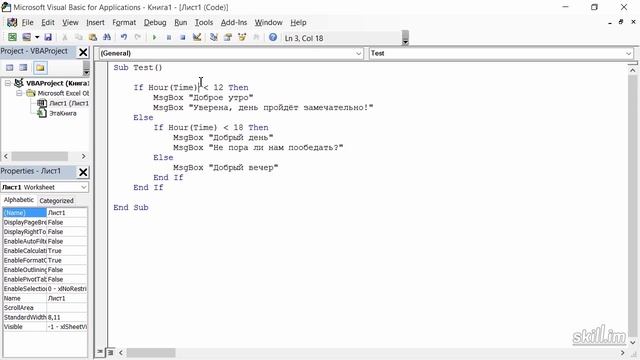This screenshot has width=640, height=360.
Task: Open the Format menu
Action: pyautogui.click(x=124, y=22)
